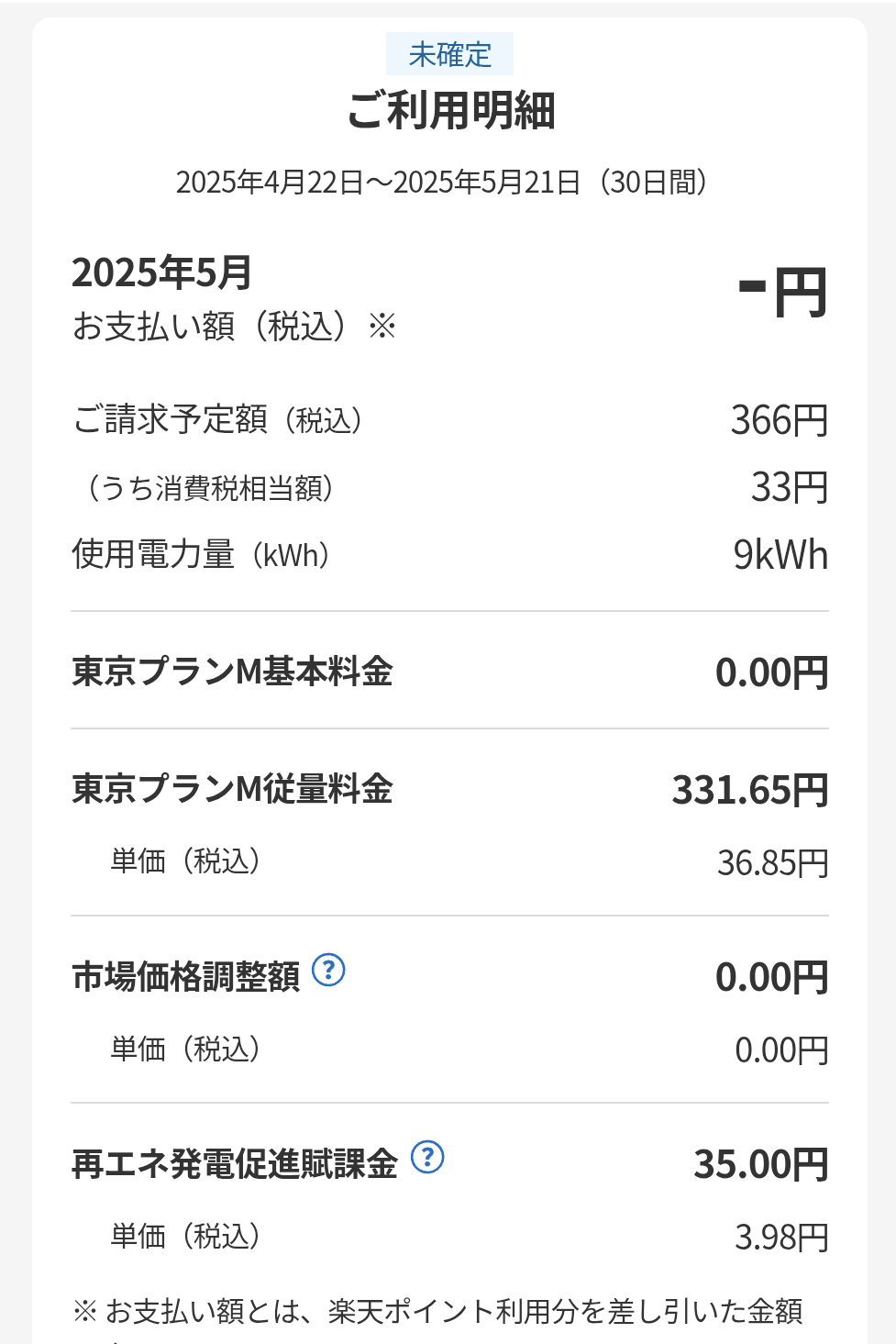The height and width of the screenshot is (1344, 896).
Task: Click the 未確定 status badge
Action: pyautogui.click(x=449, y=54)
